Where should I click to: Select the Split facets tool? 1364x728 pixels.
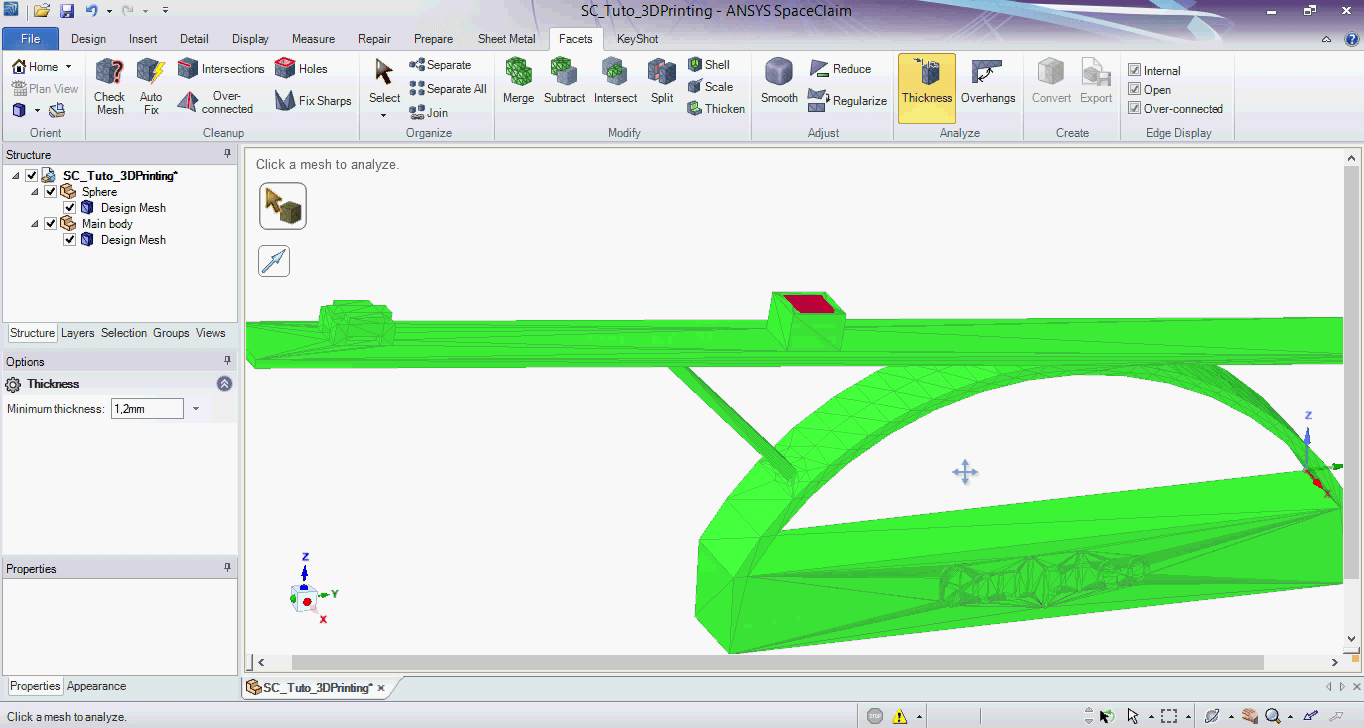662,74
